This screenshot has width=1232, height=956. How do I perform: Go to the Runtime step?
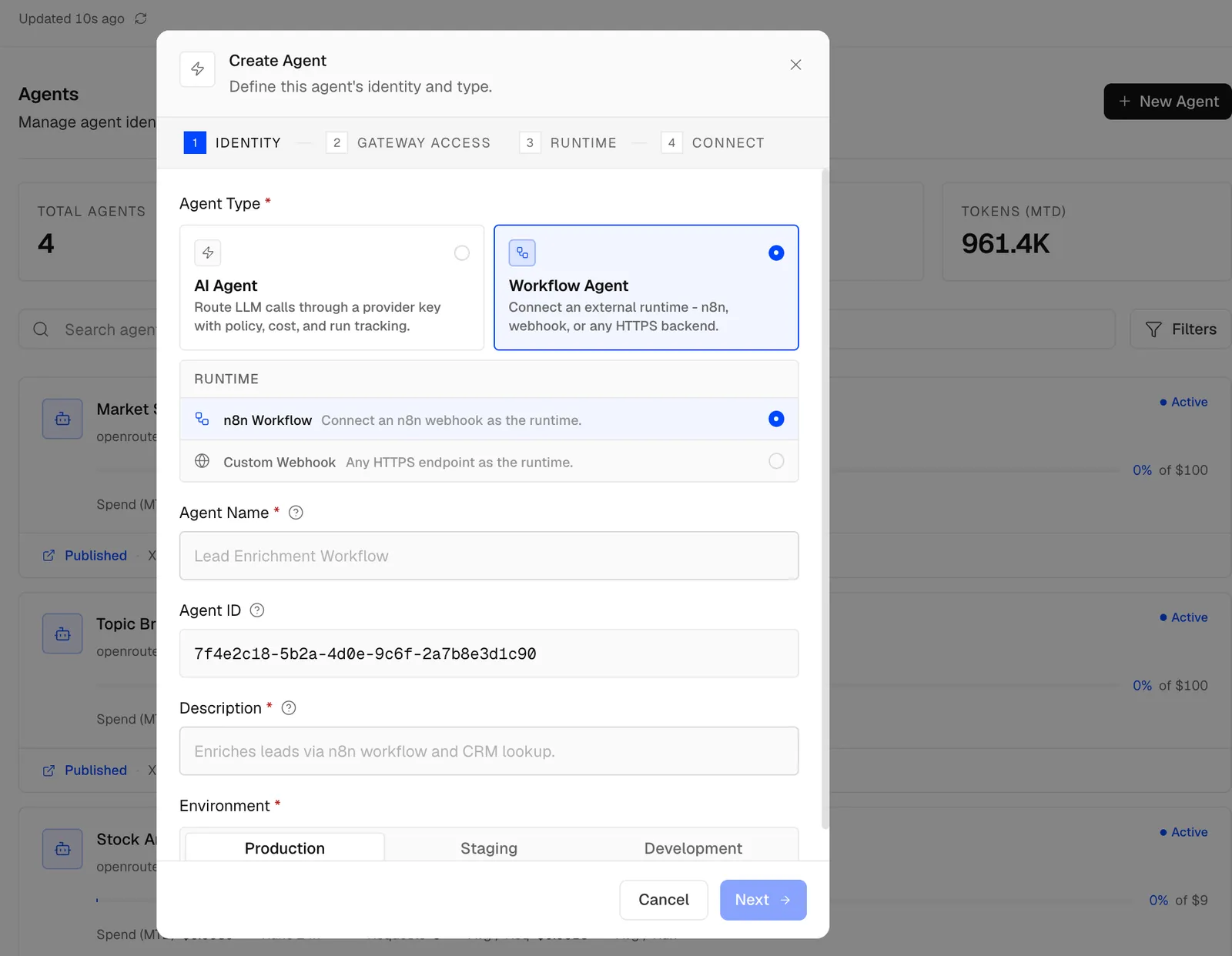[x=568, y=142]
